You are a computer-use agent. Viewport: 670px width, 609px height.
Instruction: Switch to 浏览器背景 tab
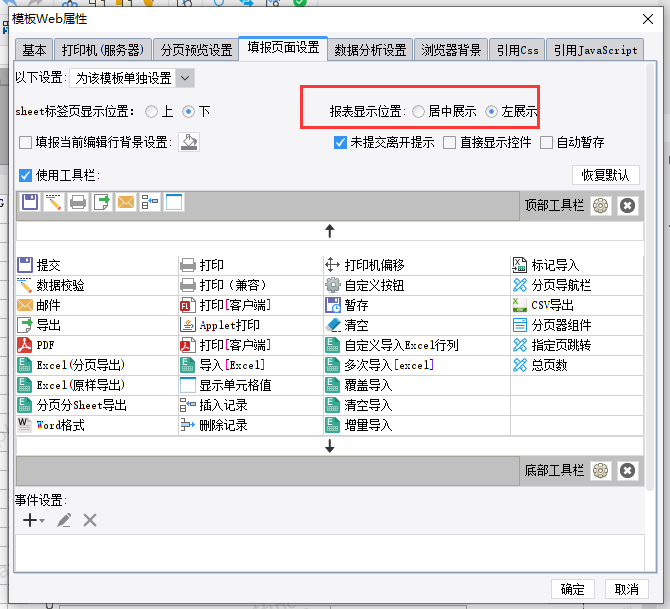click(451, 50)
